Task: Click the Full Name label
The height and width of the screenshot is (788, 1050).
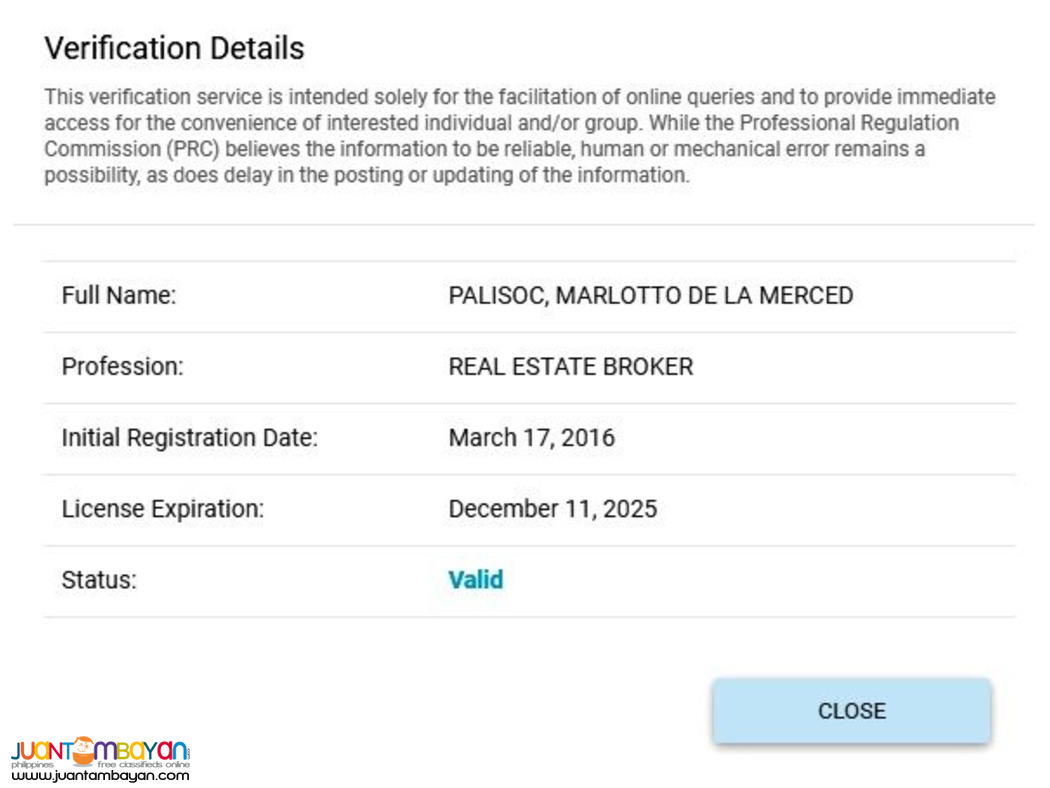Action: [x=119, y=296]
